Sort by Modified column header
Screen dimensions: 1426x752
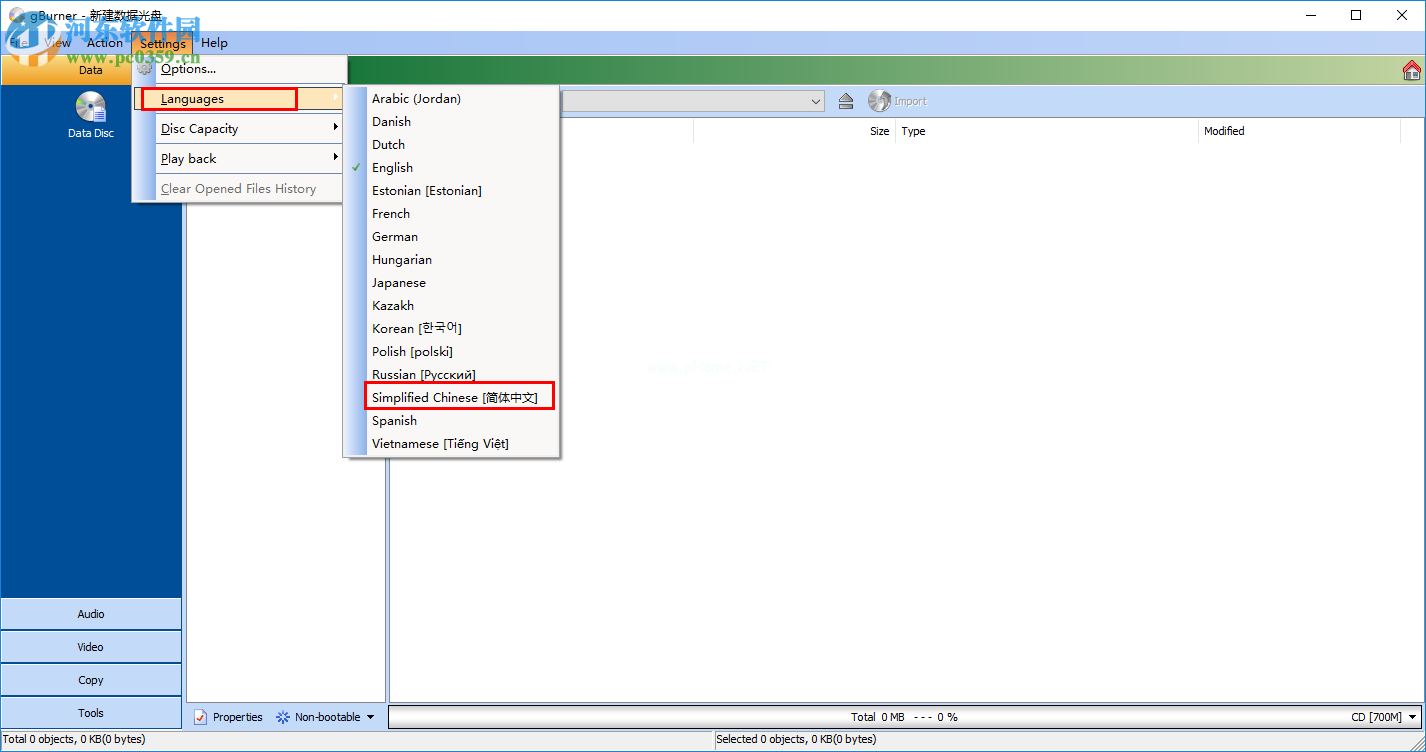(1299, 131)
